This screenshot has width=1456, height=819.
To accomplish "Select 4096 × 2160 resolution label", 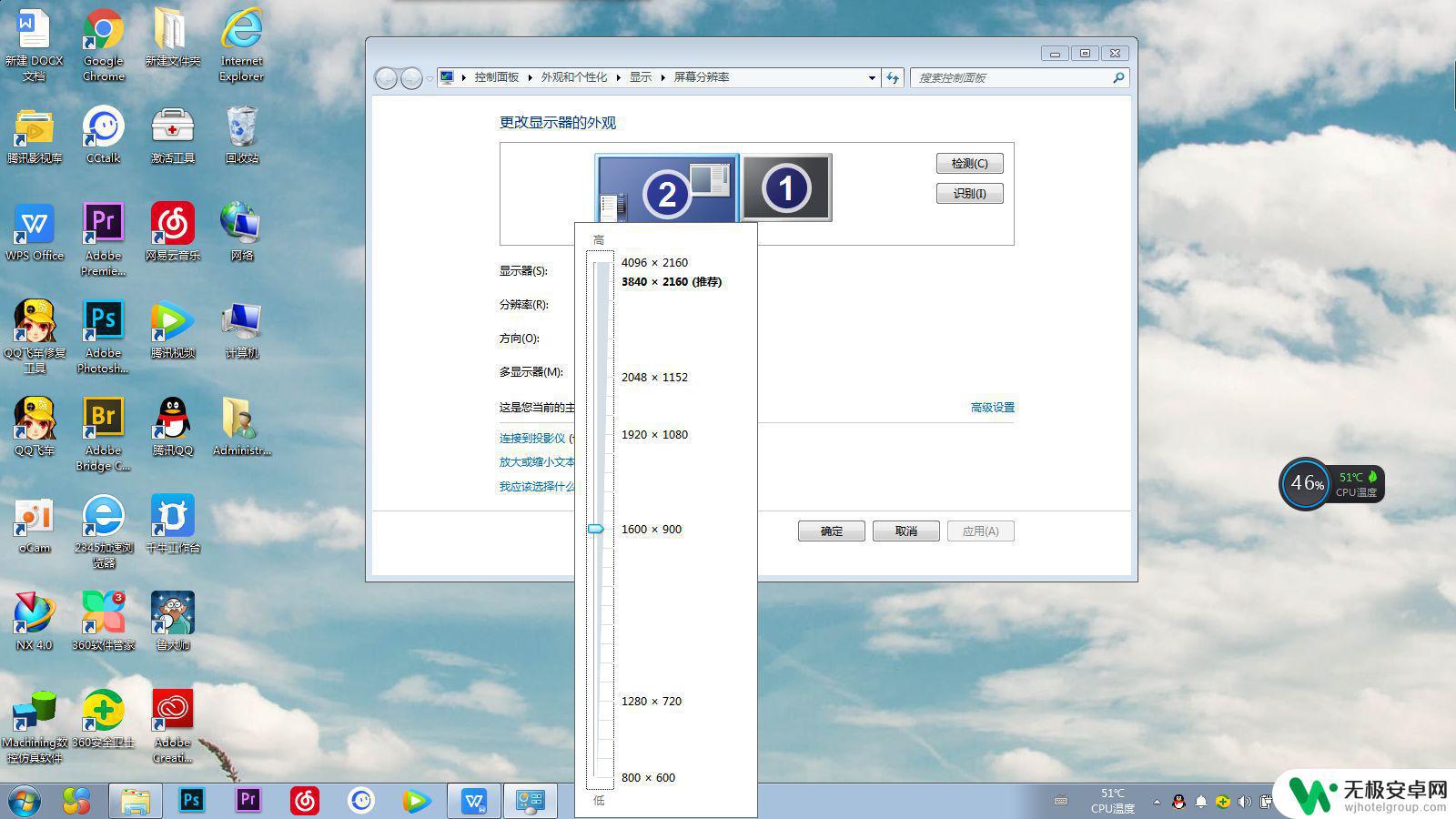I will [x=654, y=263].
